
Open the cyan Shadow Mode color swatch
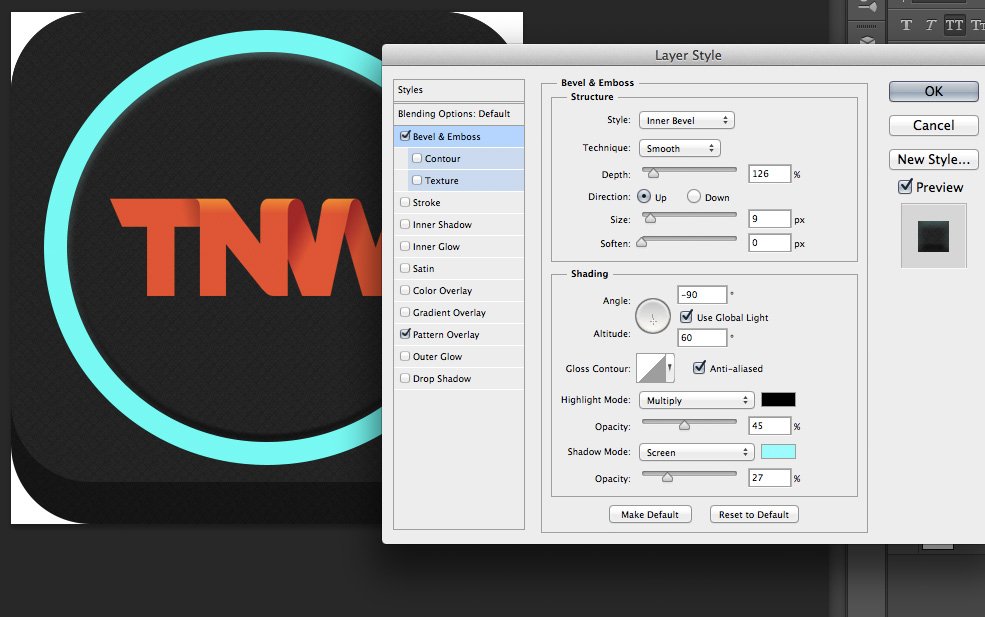pos(778,452)
